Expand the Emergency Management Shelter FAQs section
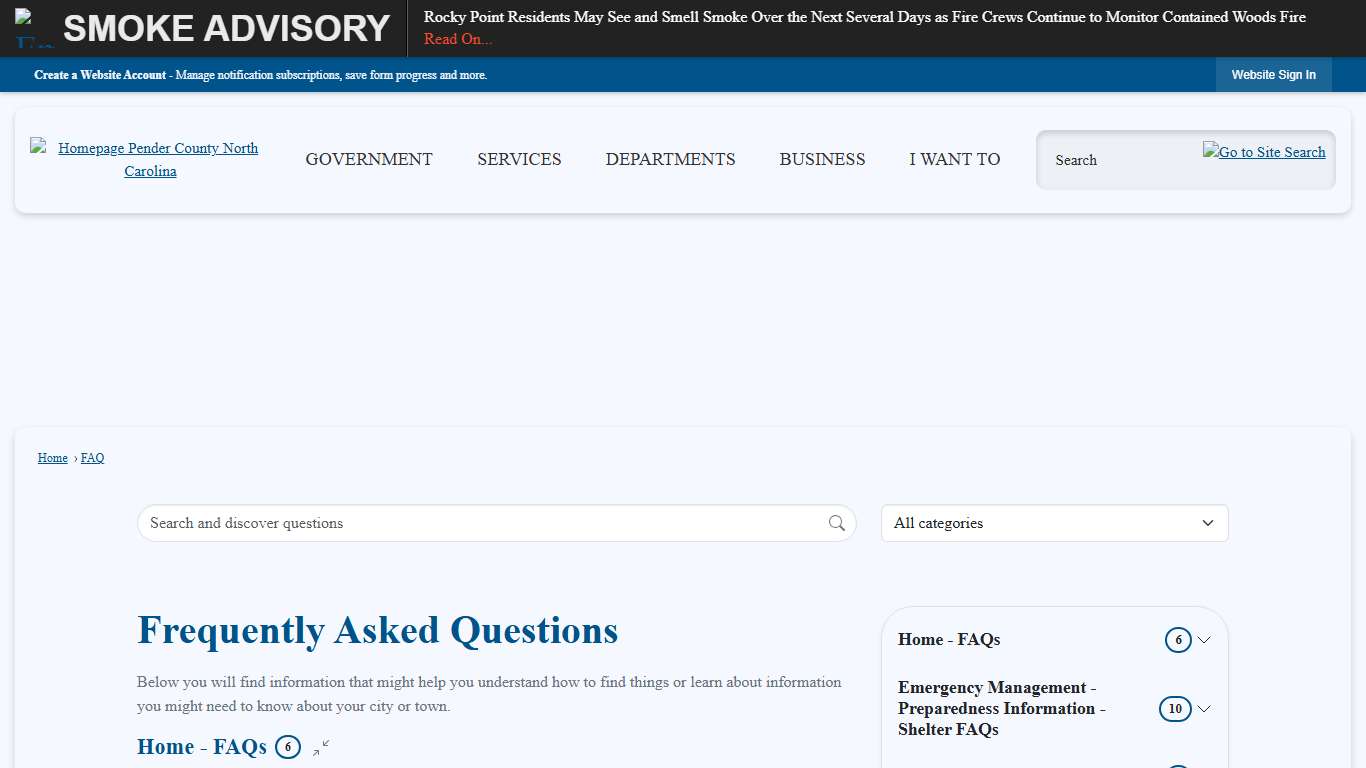Screen dimensions: 1366x768 click(1205, 709)
